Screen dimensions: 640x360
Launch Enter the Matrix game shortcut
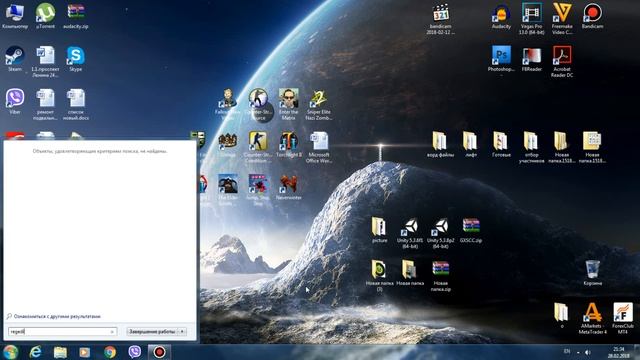click(289, 104)
